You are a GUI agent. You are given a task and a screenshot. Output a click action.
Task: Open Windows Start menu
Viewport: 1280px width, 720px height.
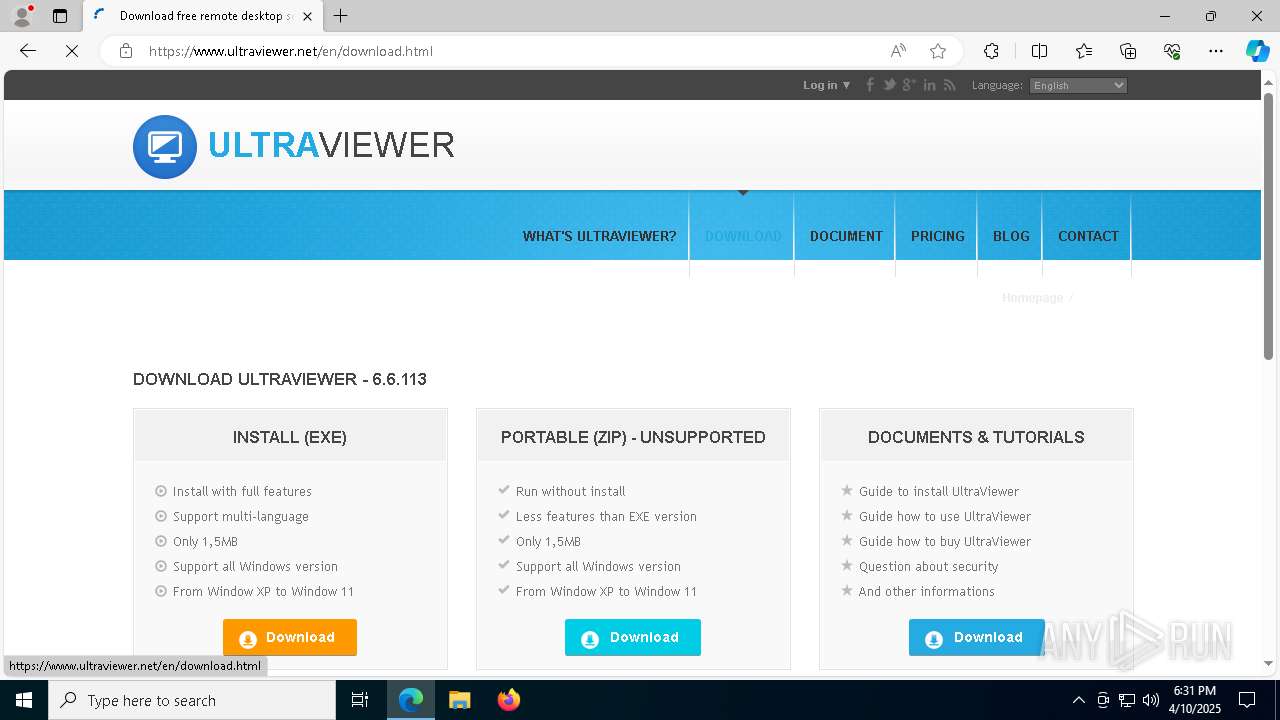click(x=24, y=700)
